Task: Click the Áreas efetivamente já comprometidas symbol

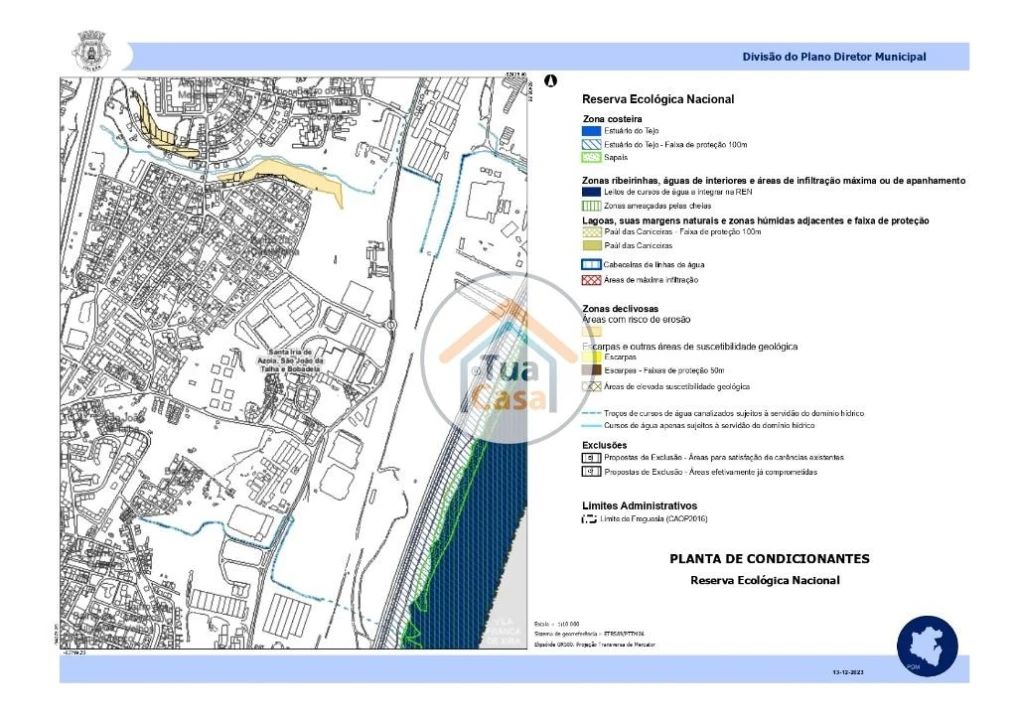Action: 592,472
